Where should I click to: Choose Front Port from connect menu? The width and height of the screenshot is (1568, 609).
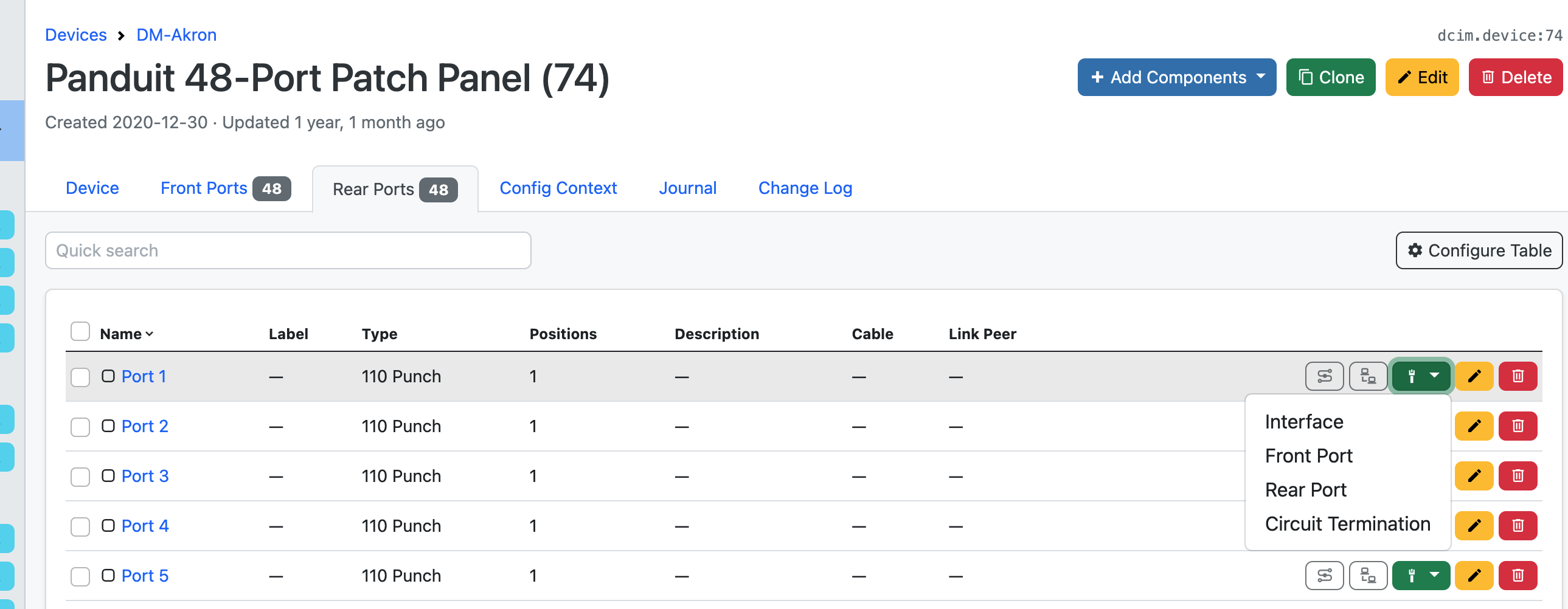pos(1308,456)
